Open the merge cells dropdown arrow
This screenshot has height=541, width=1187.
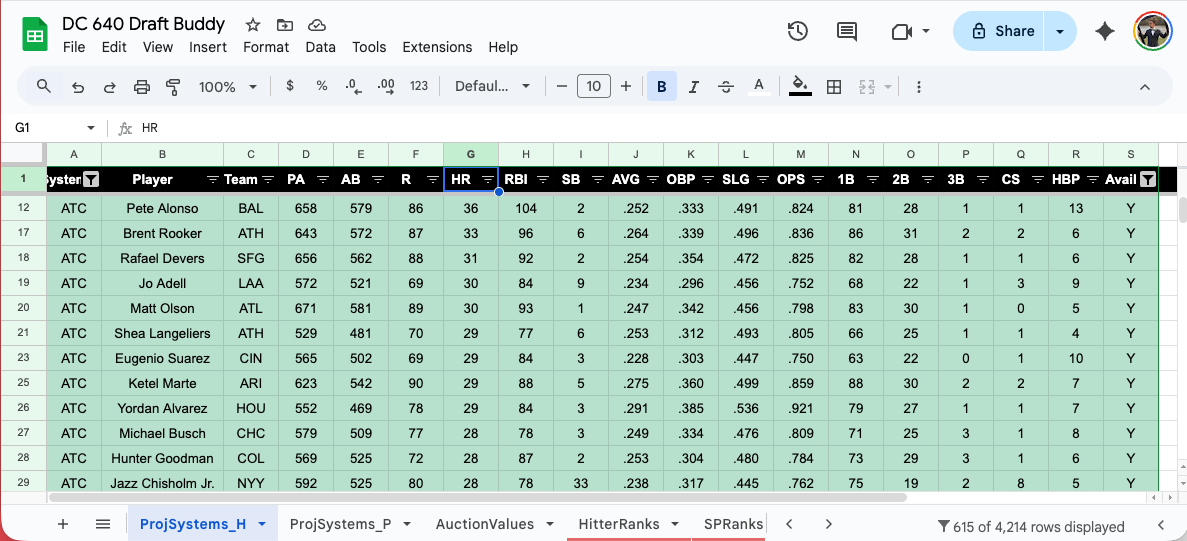(887, 86)
